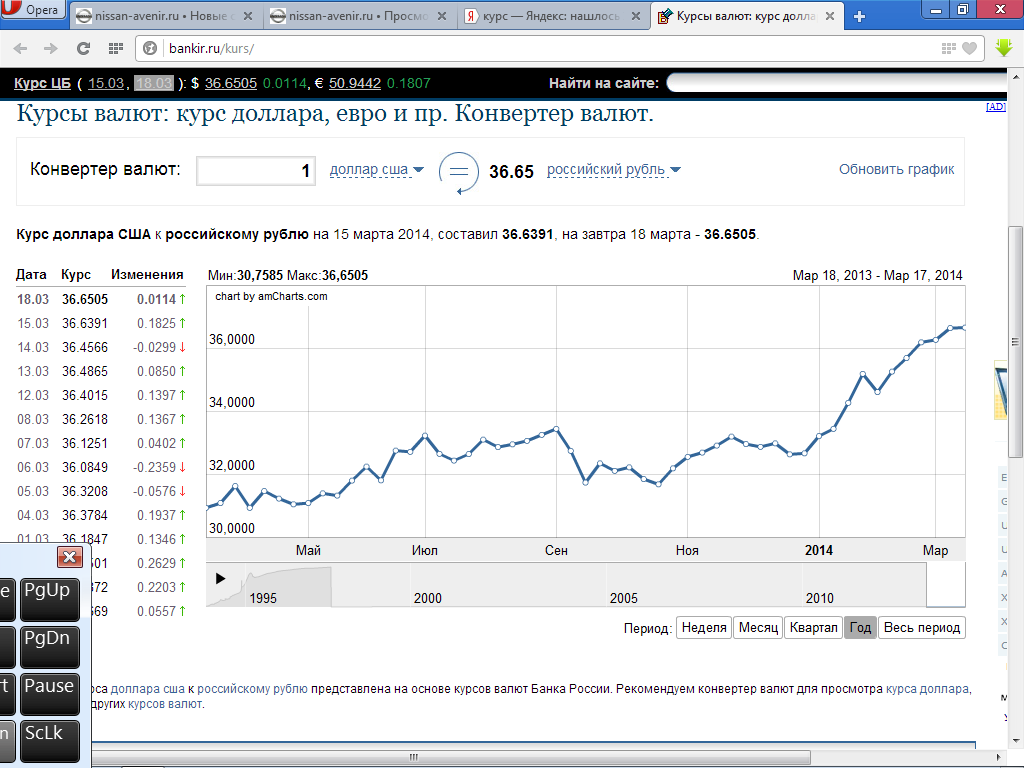
Task: Click the swap currencies round icon
Action: click(459, 171)
